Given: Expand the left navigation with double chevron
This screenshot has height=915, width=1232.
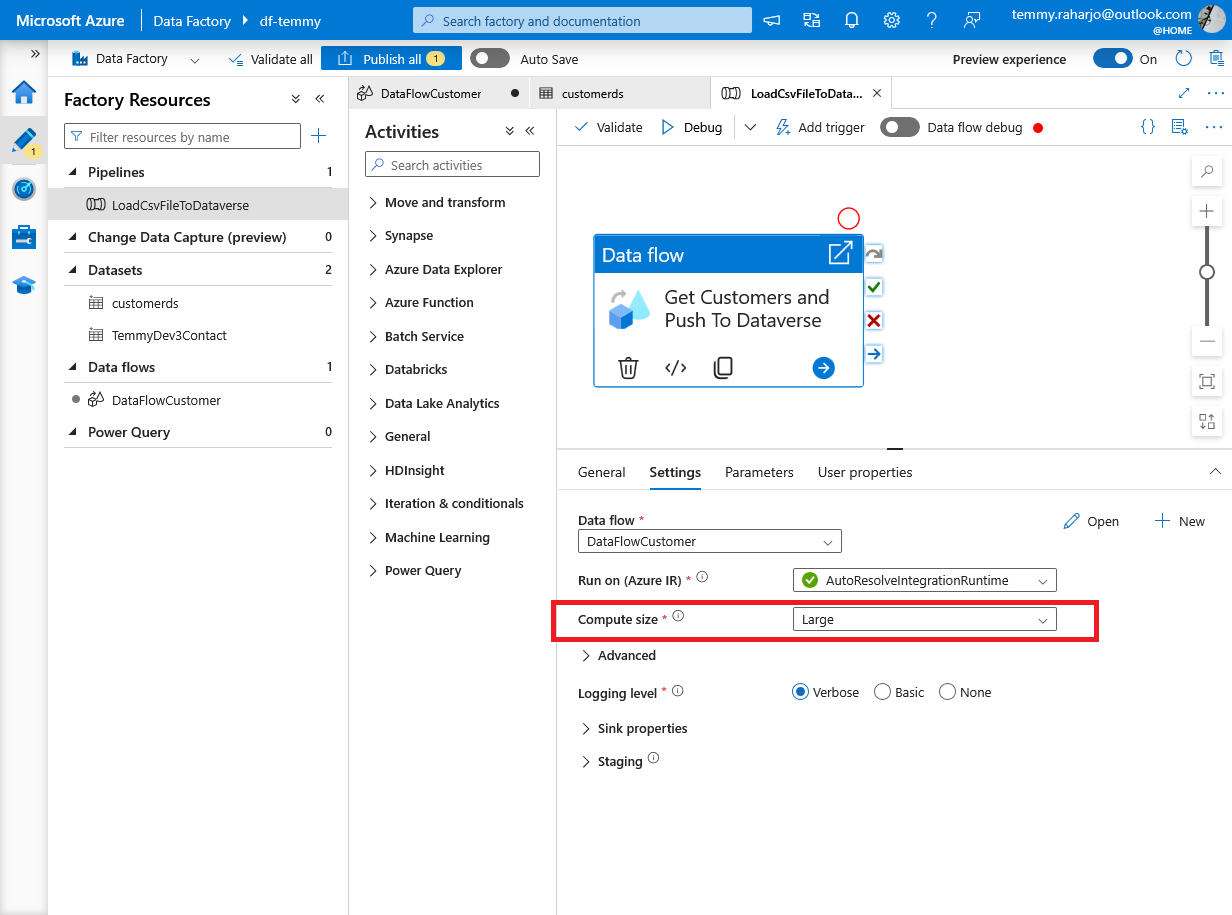Looking at the screenshot, I should pos(35,53).
